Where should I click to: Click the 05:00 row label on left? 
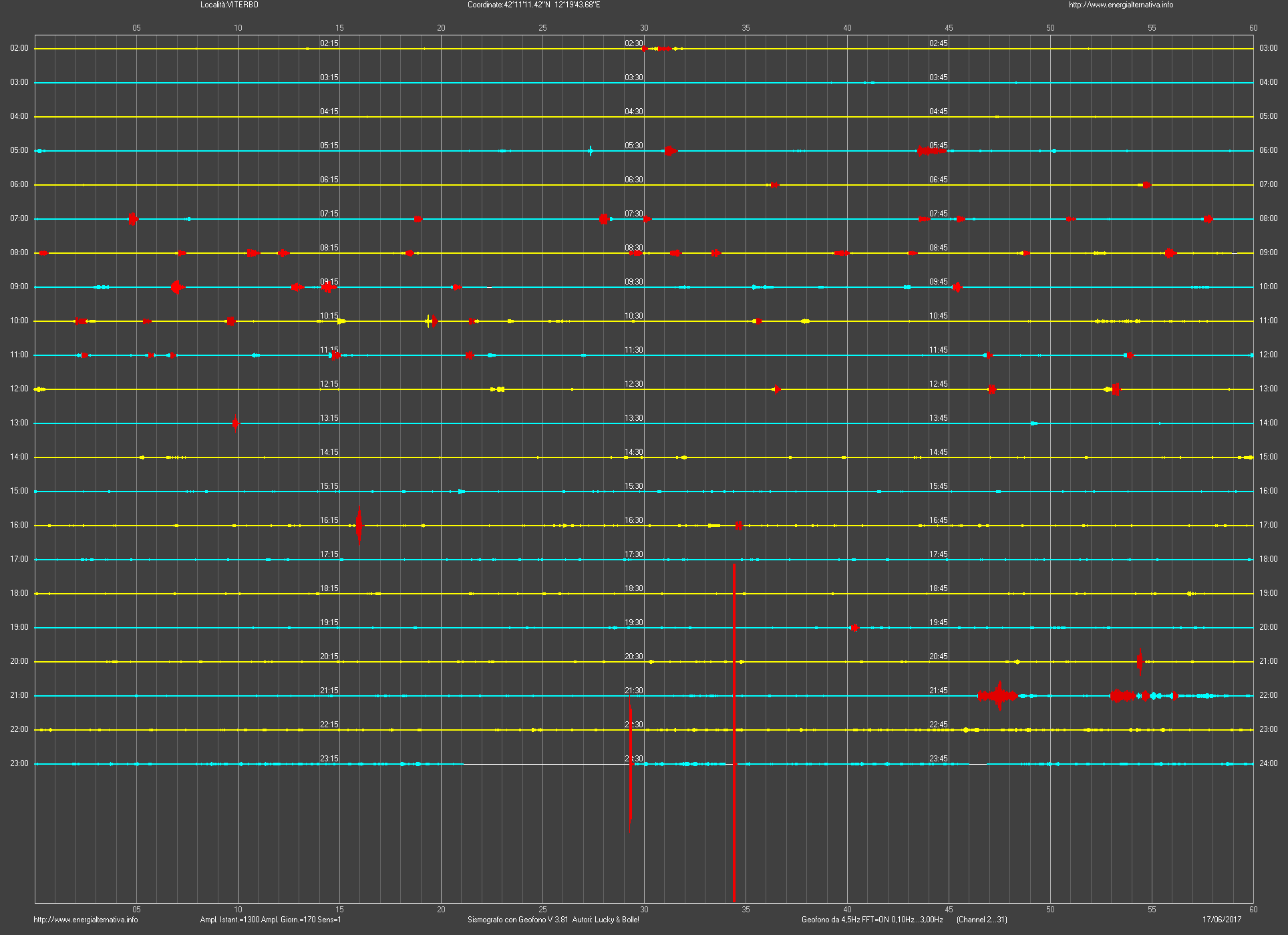(x=19, y=151)
